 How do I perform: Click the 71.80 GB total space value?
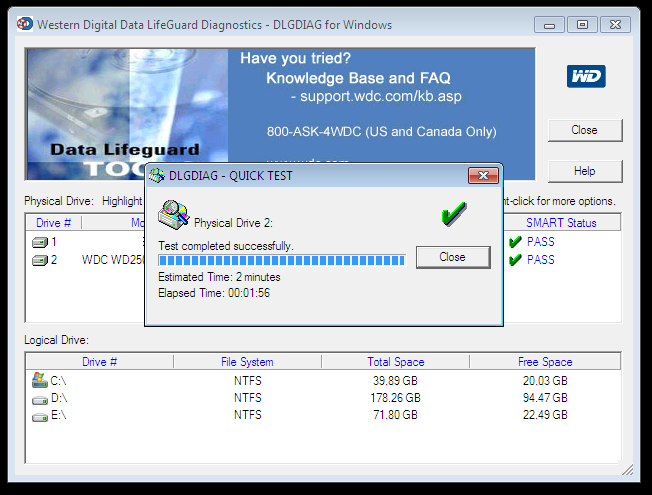click(x=395, y=415)
